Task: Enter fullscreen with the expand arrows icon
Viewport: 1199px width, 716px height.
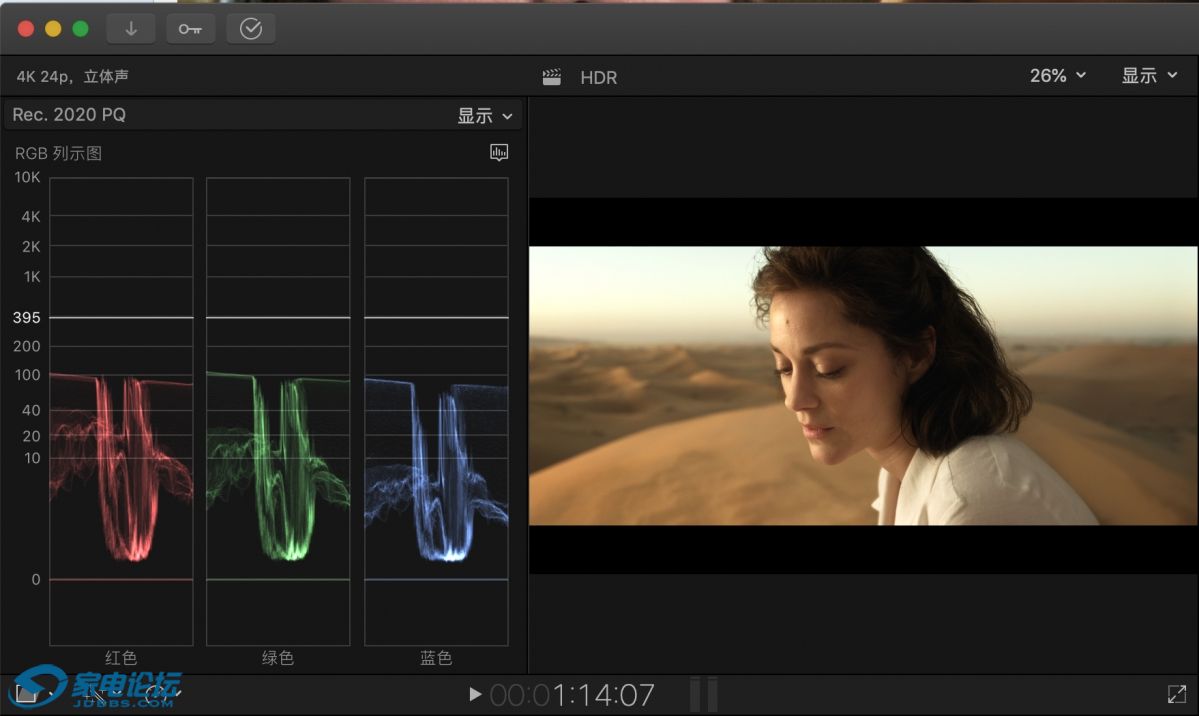Action: point(1176,694)
